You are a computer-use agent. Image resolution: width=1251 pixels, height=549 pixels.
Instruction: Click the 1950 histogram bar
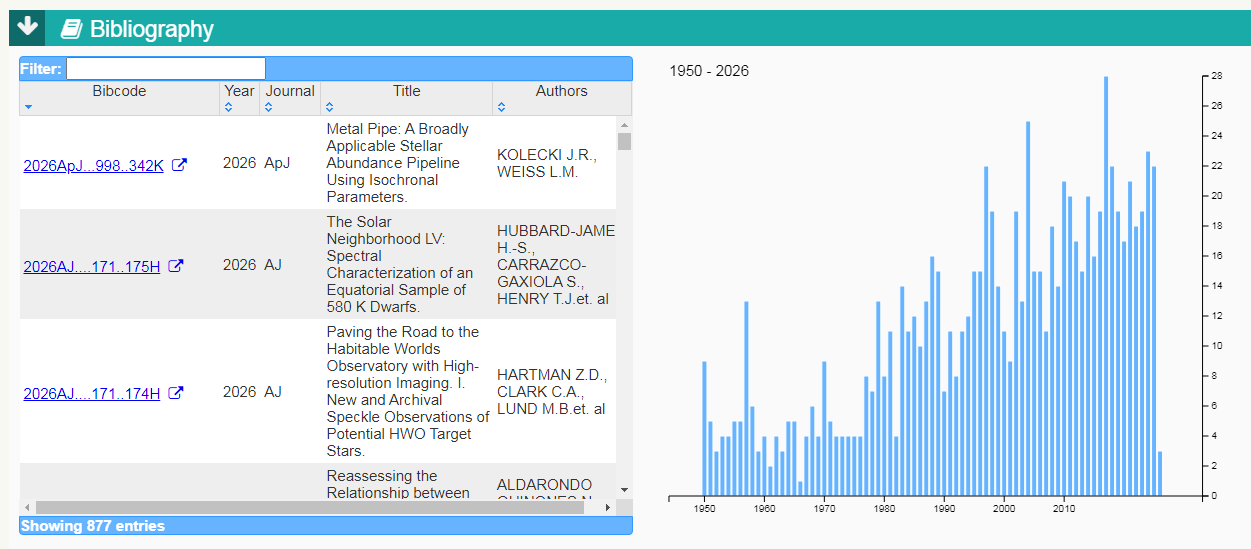704,429
